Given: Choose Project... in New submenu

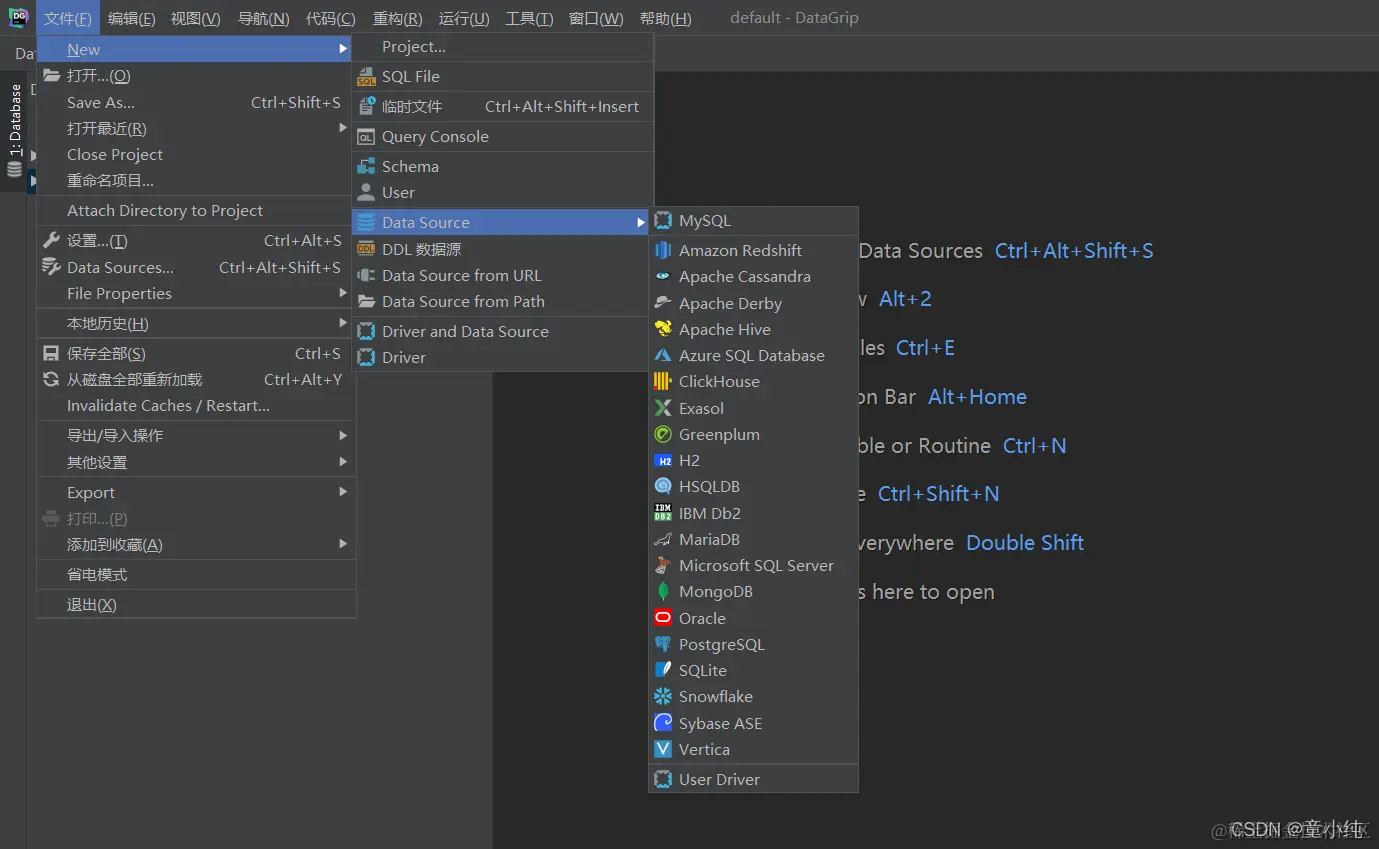Looking at the screenshot, I should pos(502,47).
